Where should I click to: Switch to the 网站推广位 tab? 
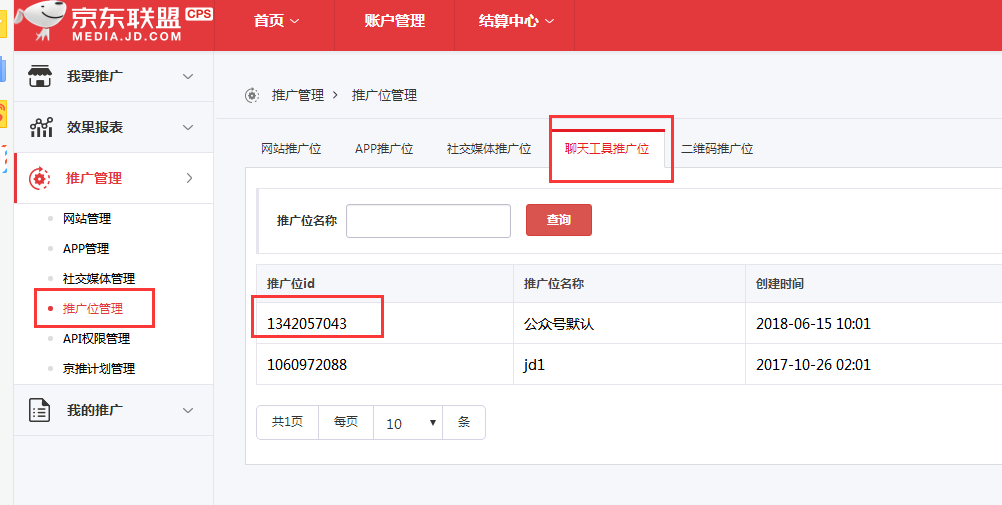(x=291, y=149)
